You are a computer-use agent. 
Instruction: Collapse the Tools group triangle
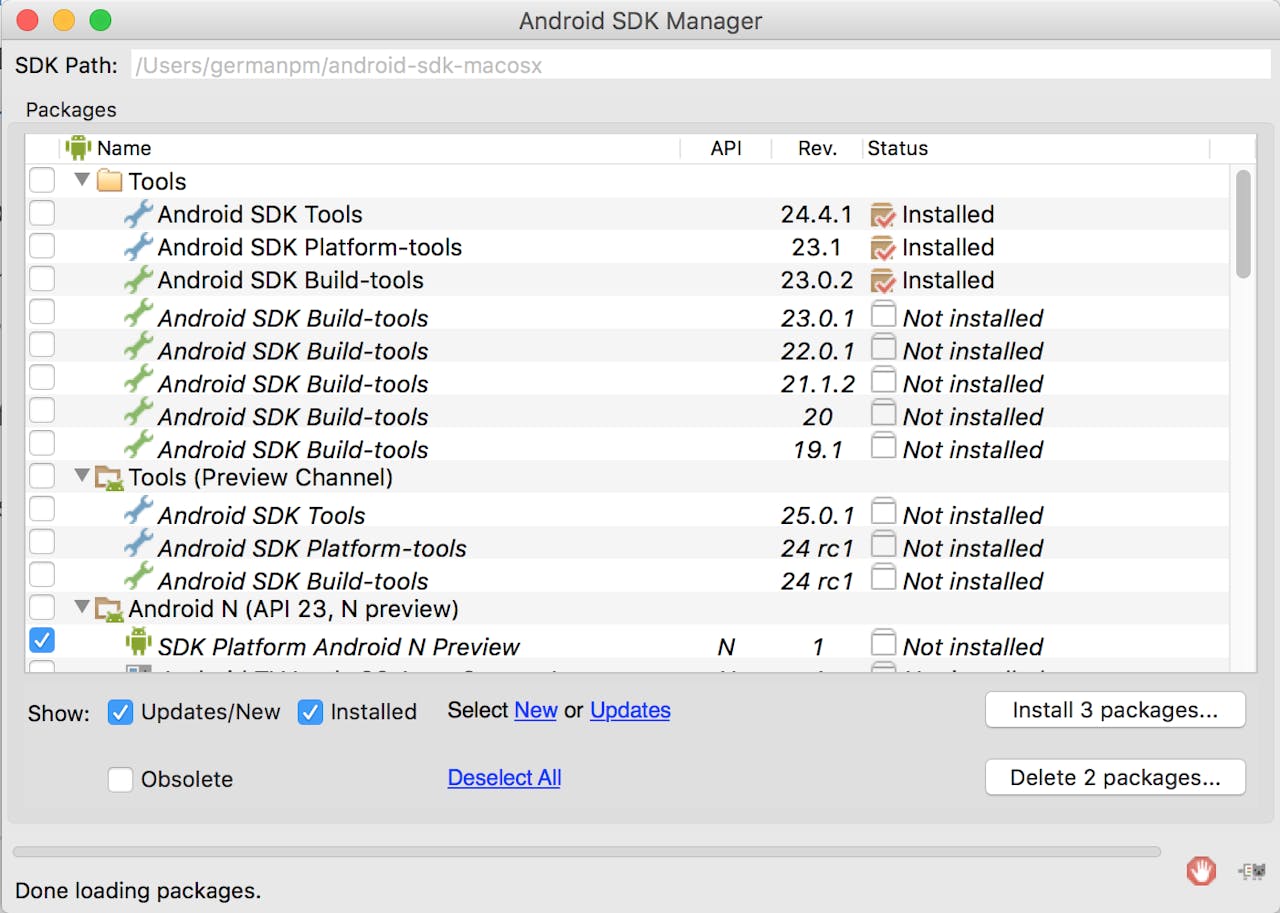pyautogui.click(x=82, y=180)
